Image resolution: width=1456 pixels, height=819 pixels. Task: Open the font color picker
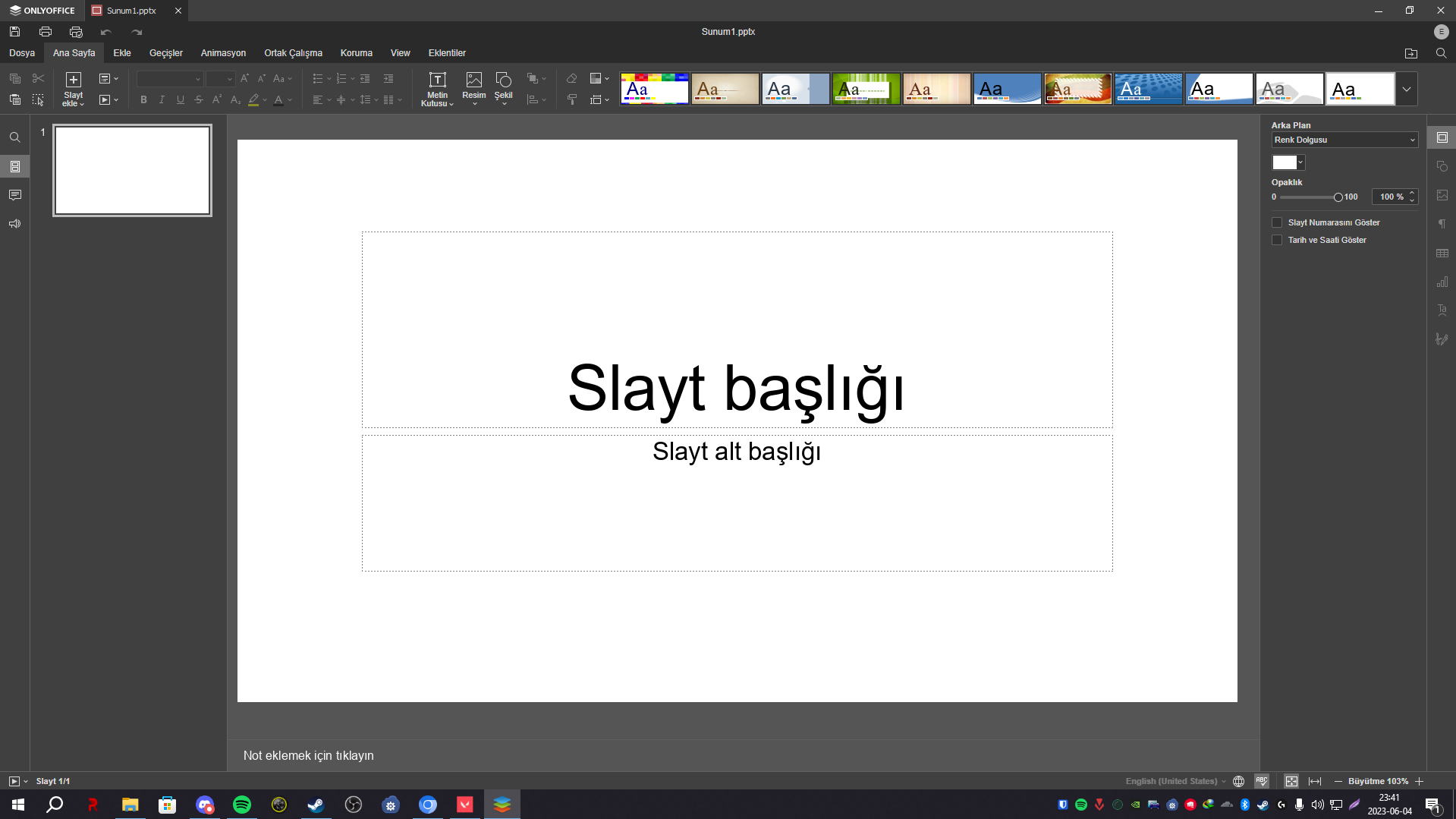pyautogui.click(x=282, y=99)
